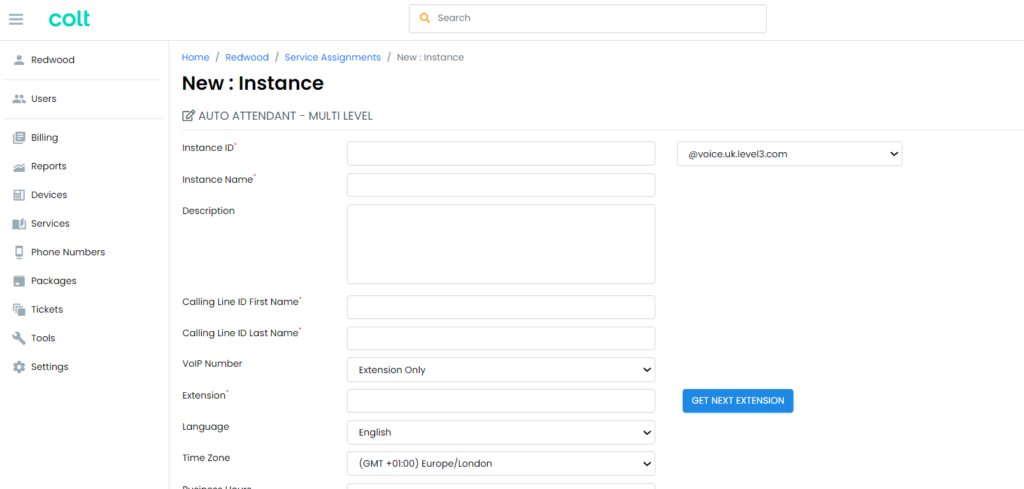The width and height of the screenshot is (1024, 489).
Task: Click the 'New : Instance' page heading
Action: pyautogui.click(x=253, y=83)
